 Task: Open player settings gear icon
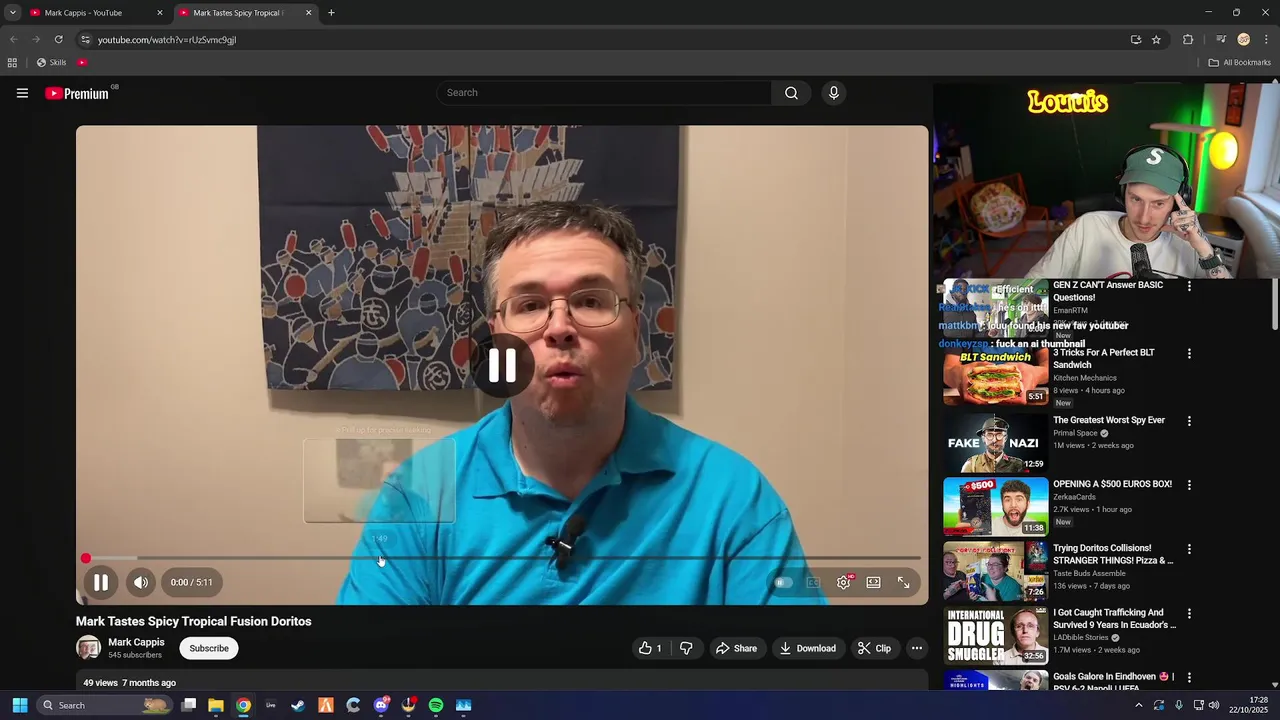click(844, 582)
